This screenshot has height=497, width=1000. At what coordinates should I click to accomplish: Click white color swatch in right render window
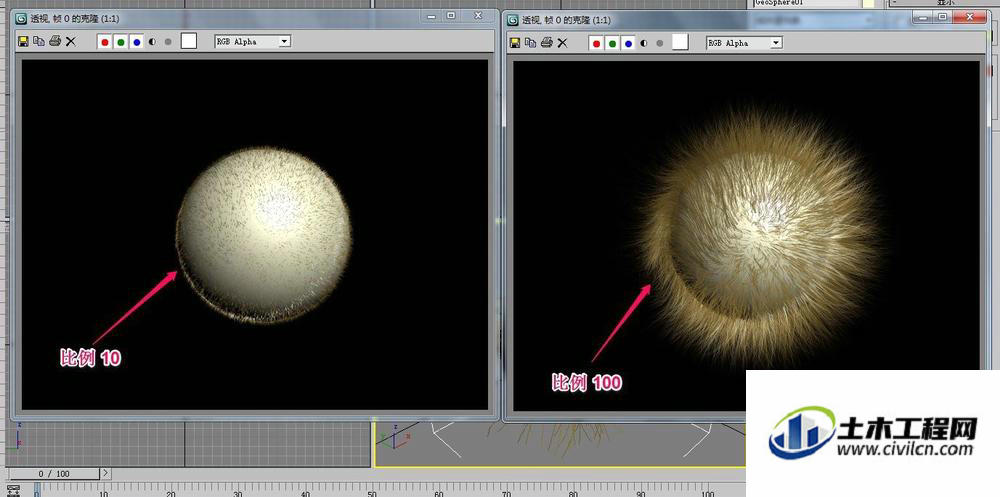pos(680,43)
